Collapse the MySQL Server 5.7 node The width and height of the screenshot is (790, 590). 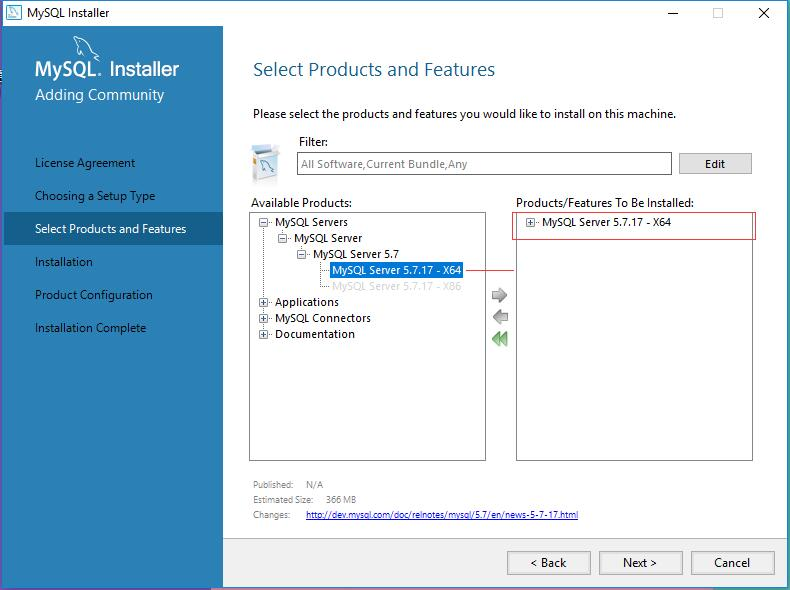301,254
